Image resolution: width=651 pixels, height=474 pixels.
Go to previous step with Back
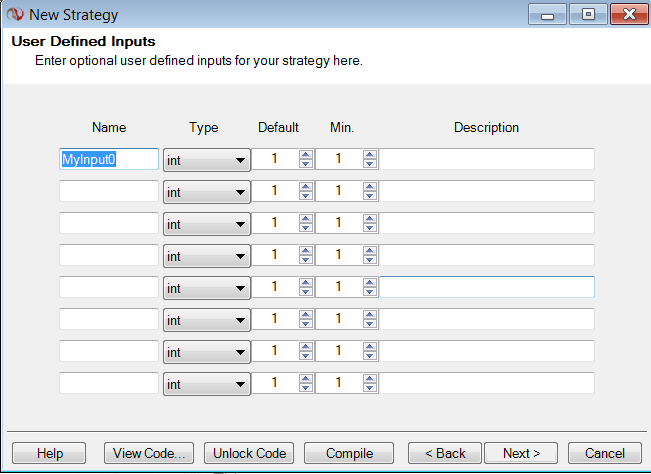pos(445,453)
